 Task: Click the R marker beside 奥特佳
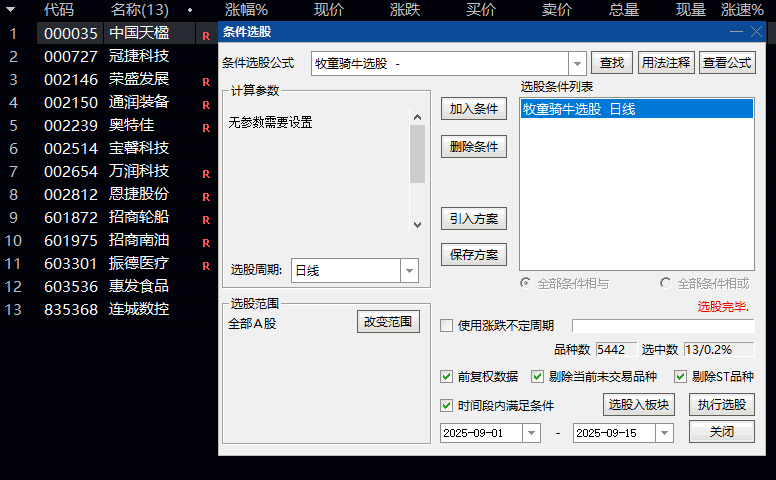(x=206, y=128)
